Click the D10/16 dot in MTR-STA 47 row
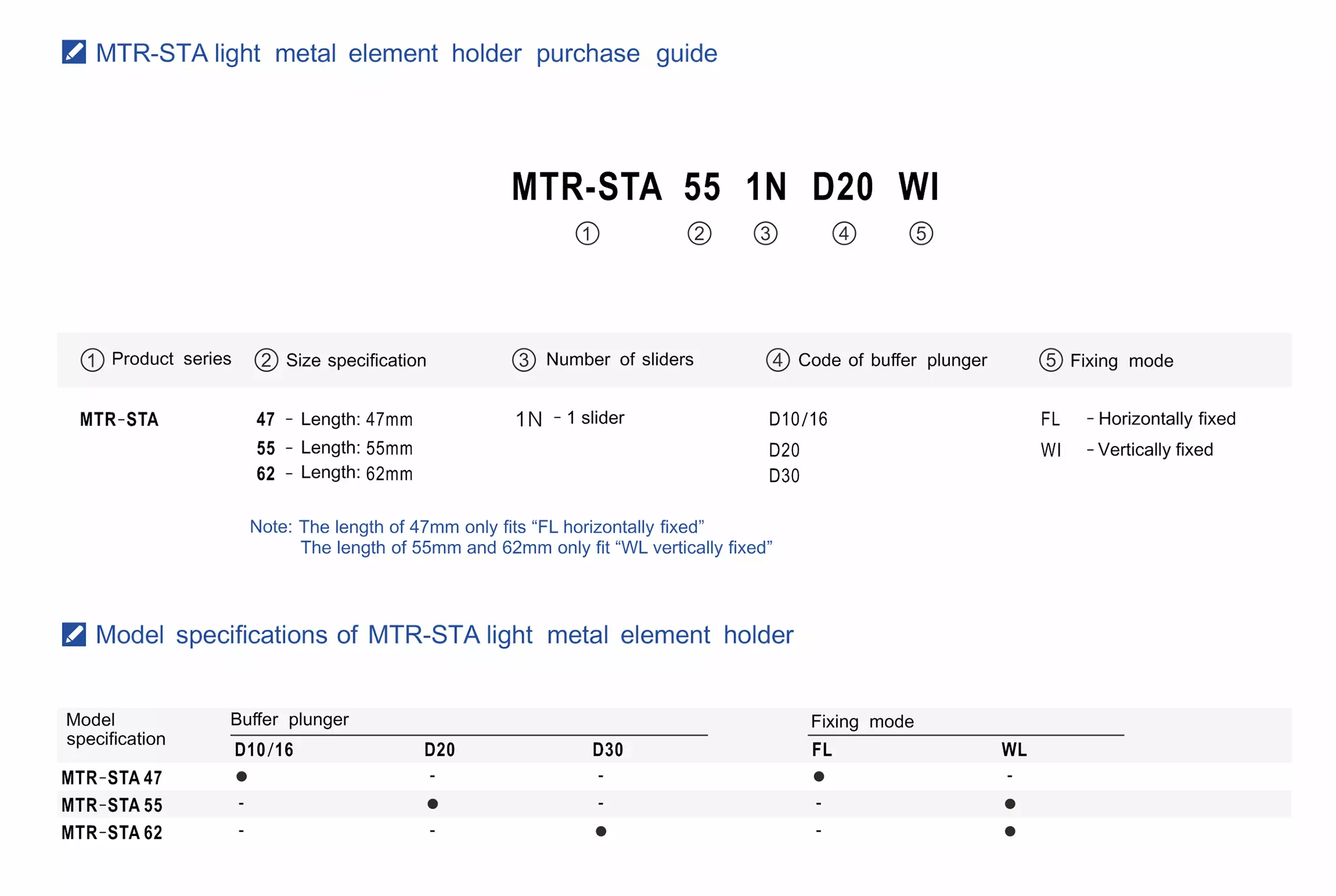The image size is (1336, 896). click(x=242, y=776)
